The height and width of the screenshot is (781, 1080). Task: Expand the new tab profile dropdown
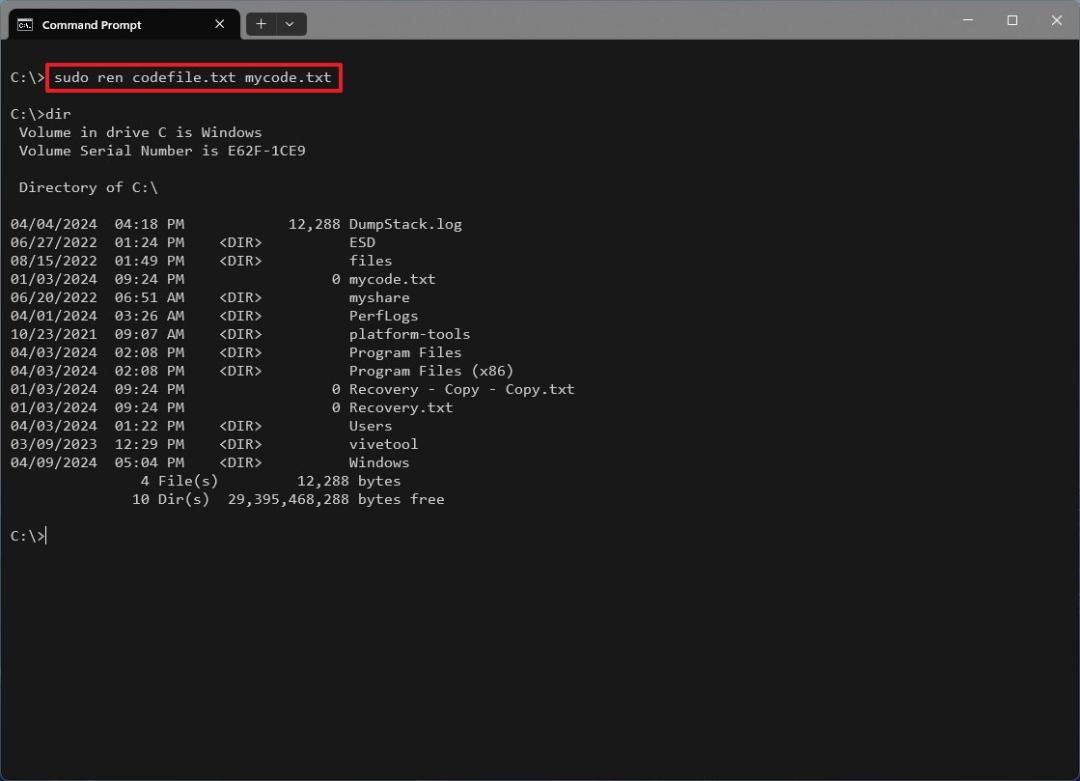click(290, 24)
